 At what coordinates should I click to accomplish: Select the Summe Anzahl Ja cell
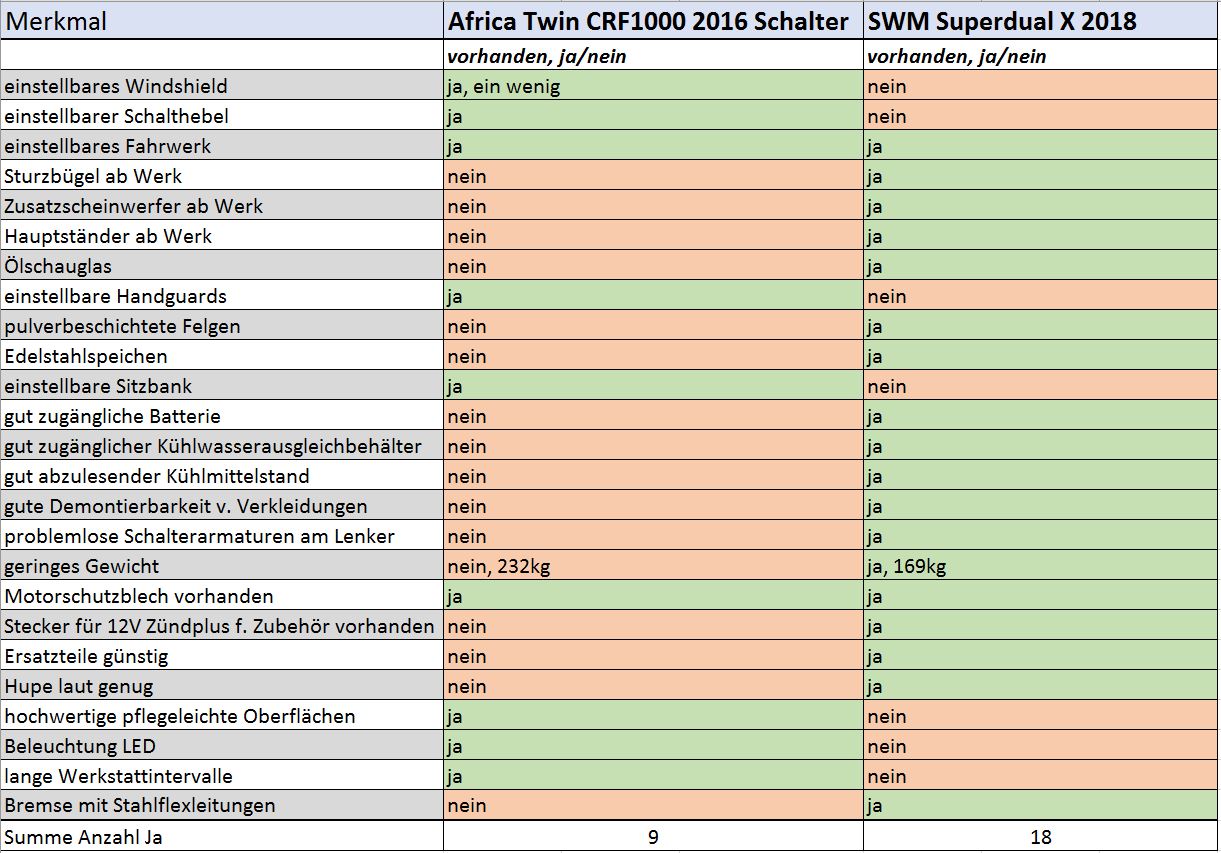[221, 836]
